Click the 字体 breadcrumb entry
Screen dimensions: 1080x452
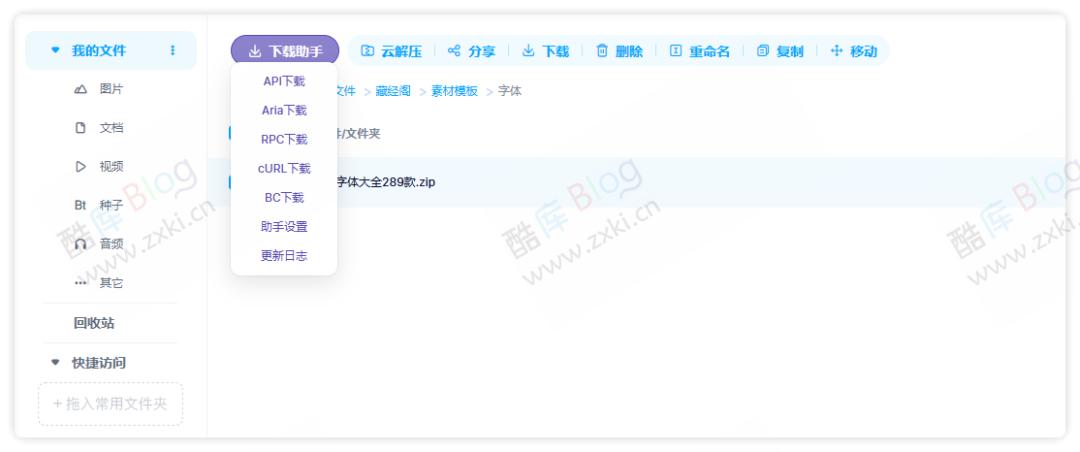(x=510, y=91)
